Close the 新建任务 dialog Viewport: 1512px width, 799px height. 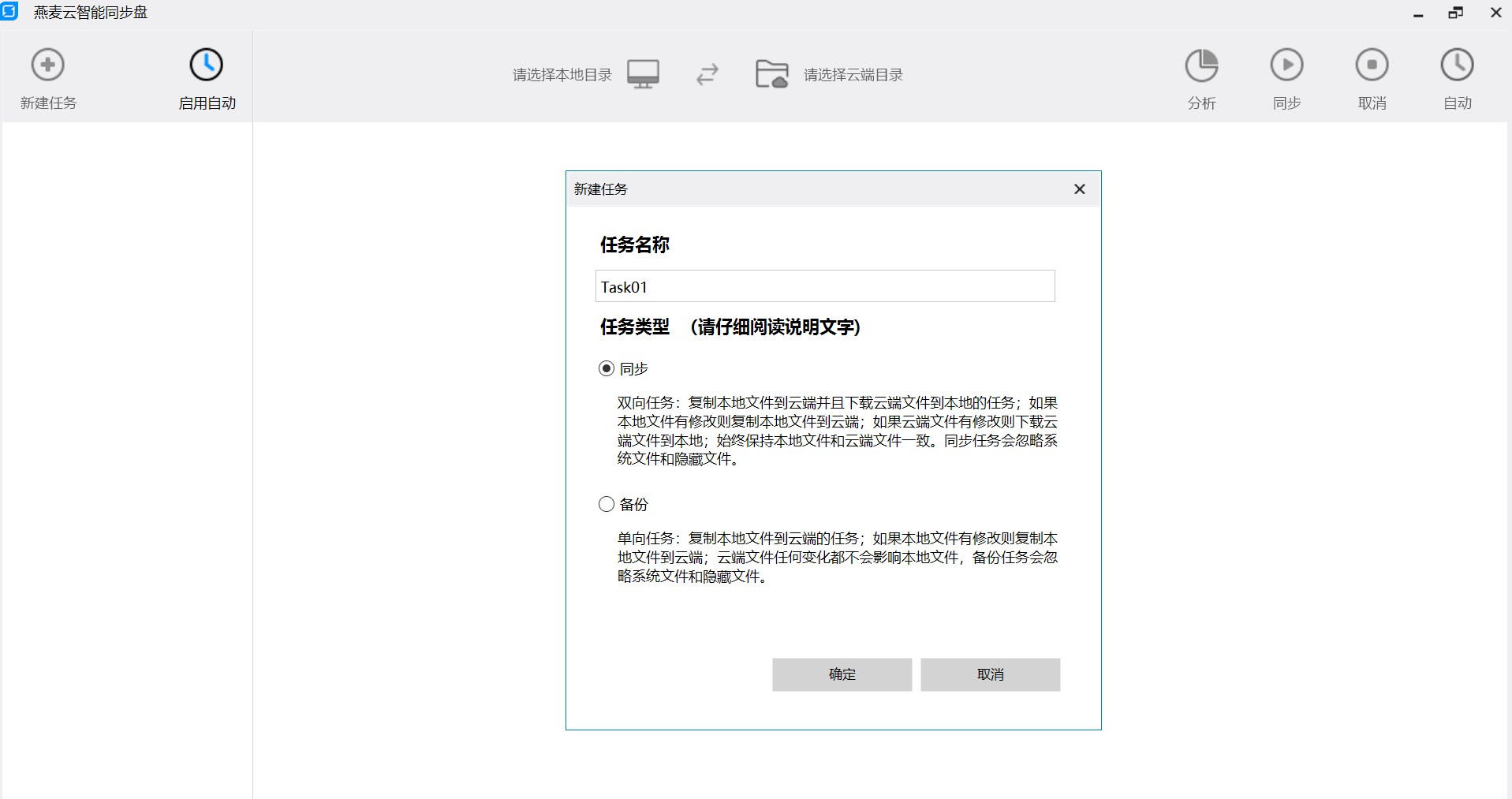1079,189
